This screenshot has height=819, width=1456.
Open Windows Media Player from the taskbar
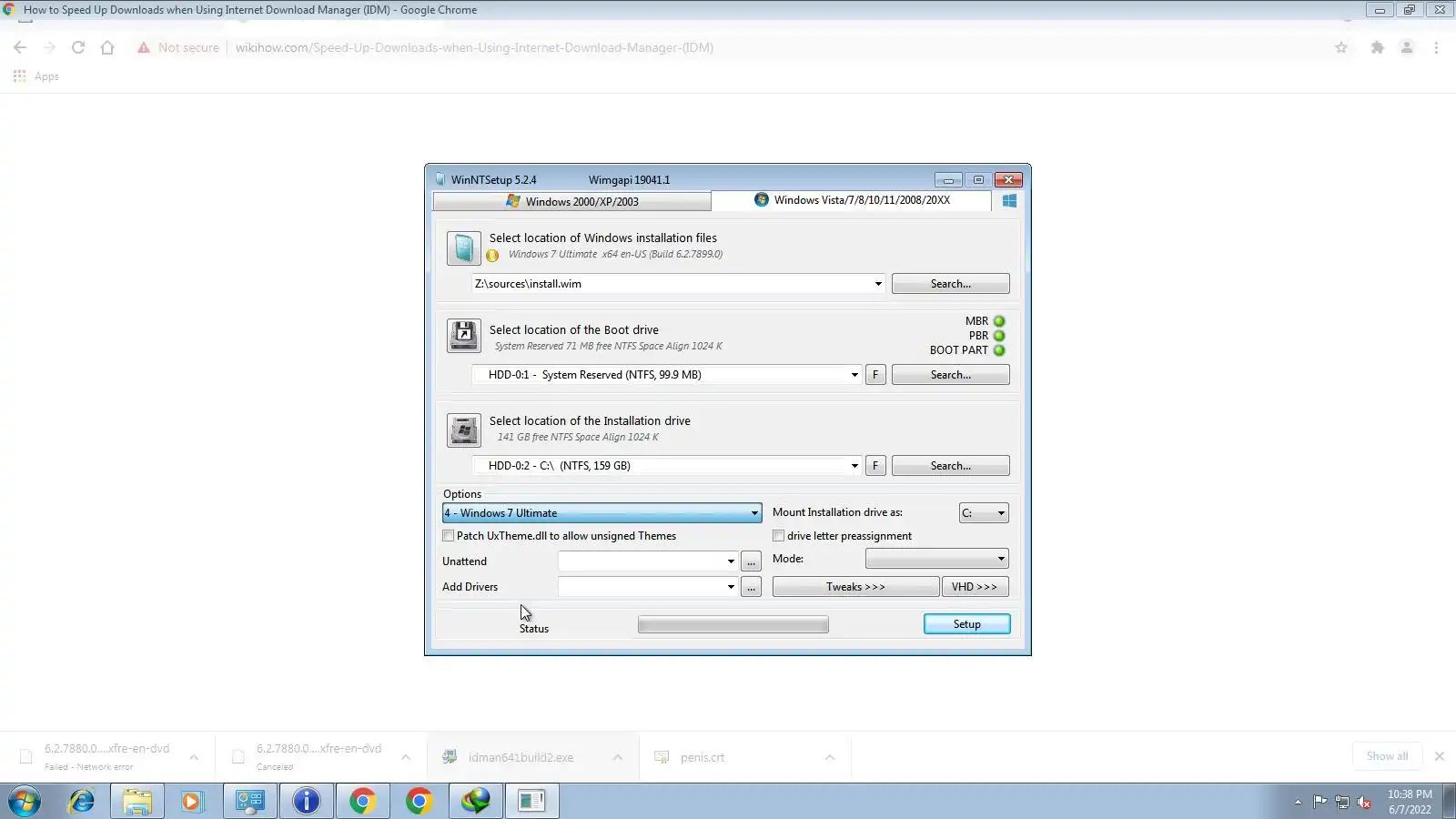point(192,802)
